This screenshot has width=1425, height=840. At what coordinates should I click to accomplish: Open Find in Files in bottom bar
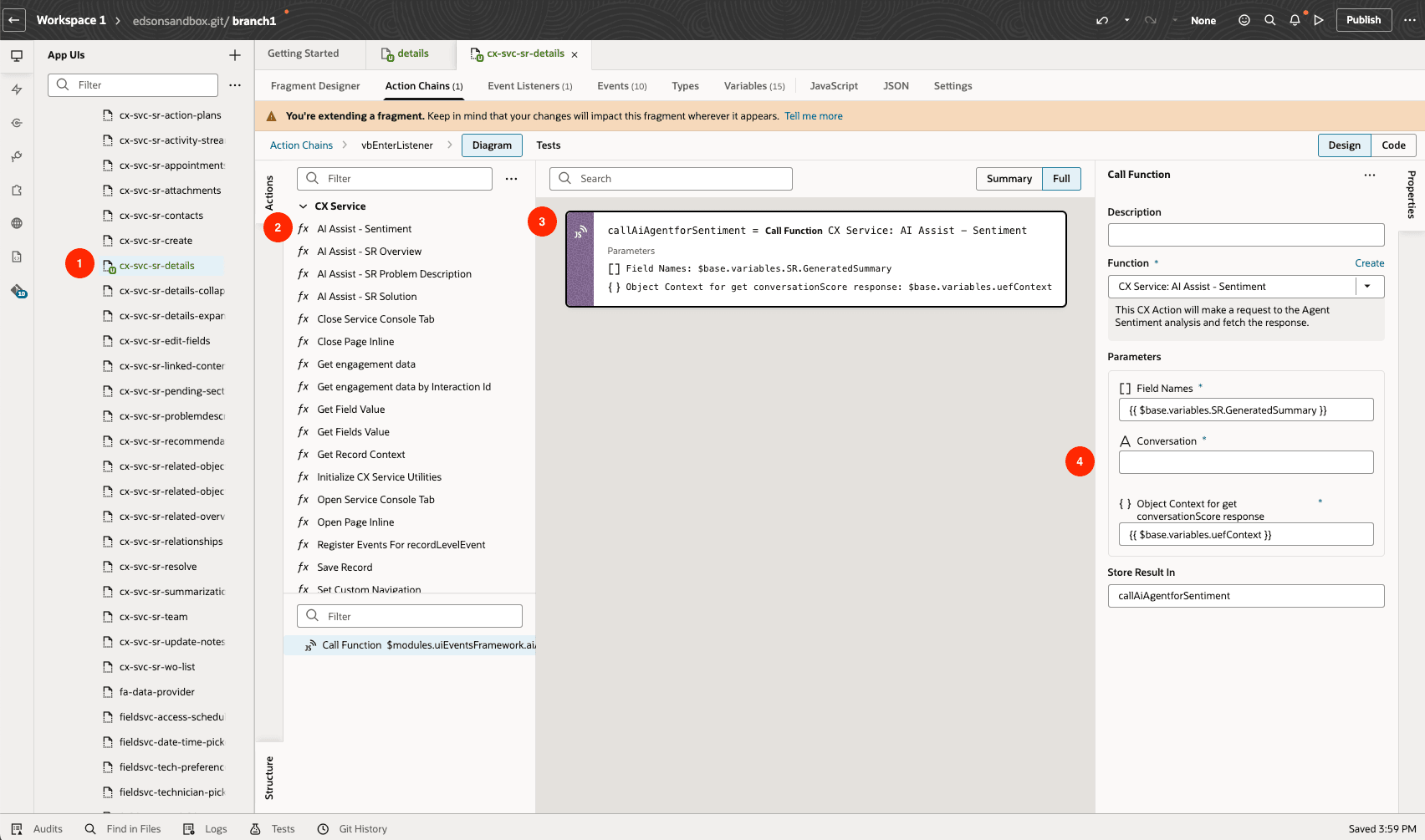pos(123,829)
